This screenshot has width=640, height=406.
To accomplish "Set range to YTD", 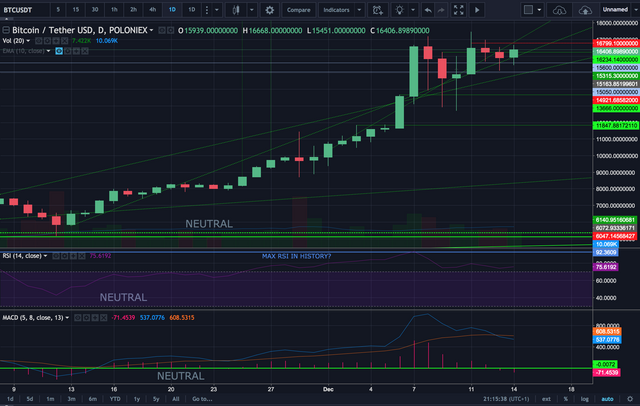I will click(x=115, y=399).
